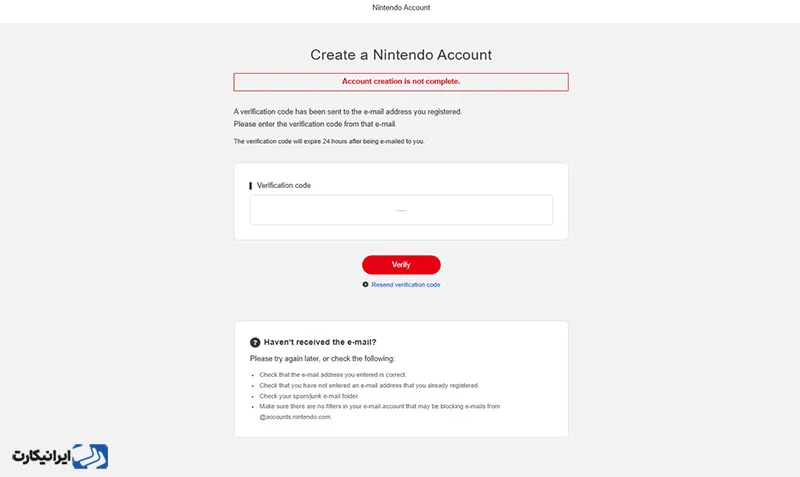Image resolution: width=800 pixels, height=477 pixels.
Task: Click the arrow icon beside Resend verification code
Action: coord(365,285)
